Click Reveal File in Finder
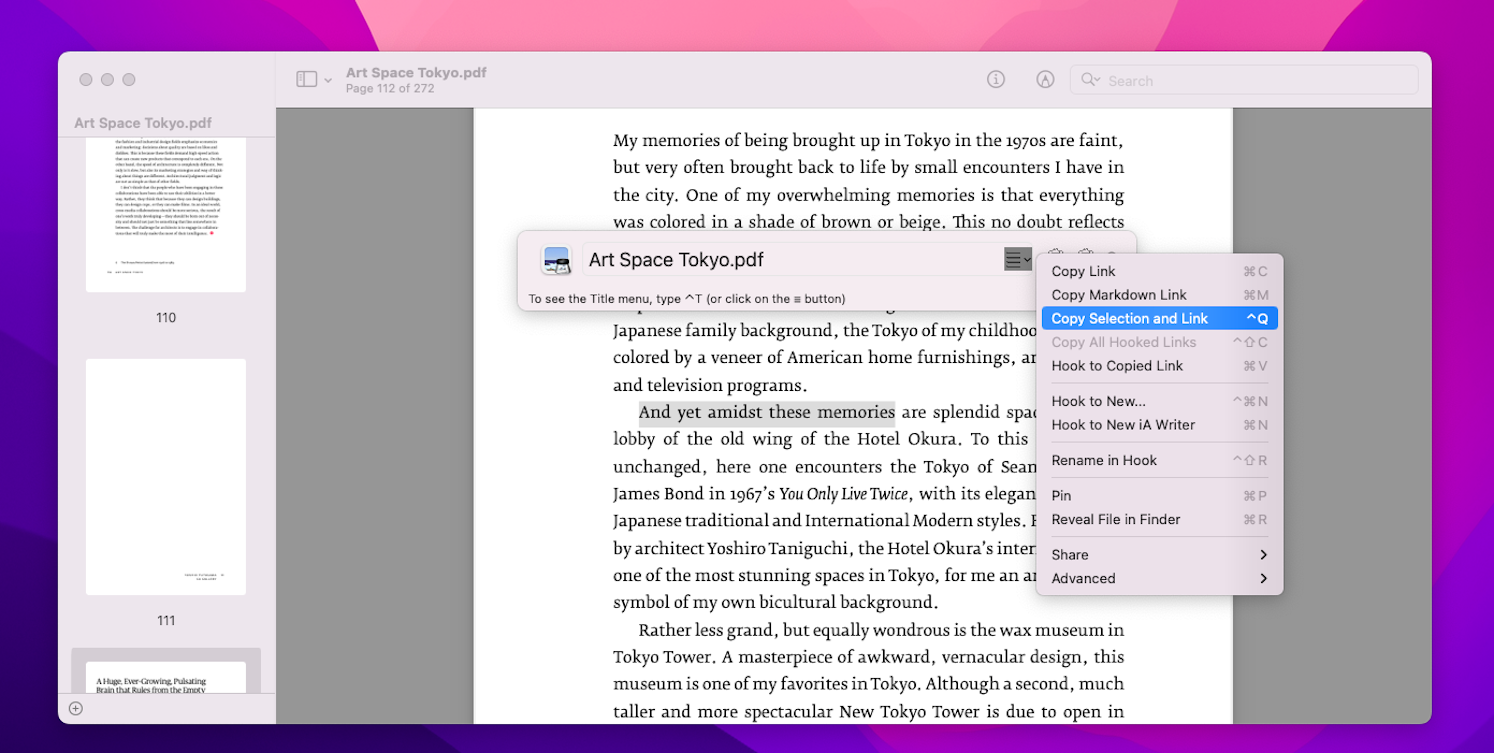This screenshot has width=1494, height=753. pyautogui.click(x=1116, y=519)
